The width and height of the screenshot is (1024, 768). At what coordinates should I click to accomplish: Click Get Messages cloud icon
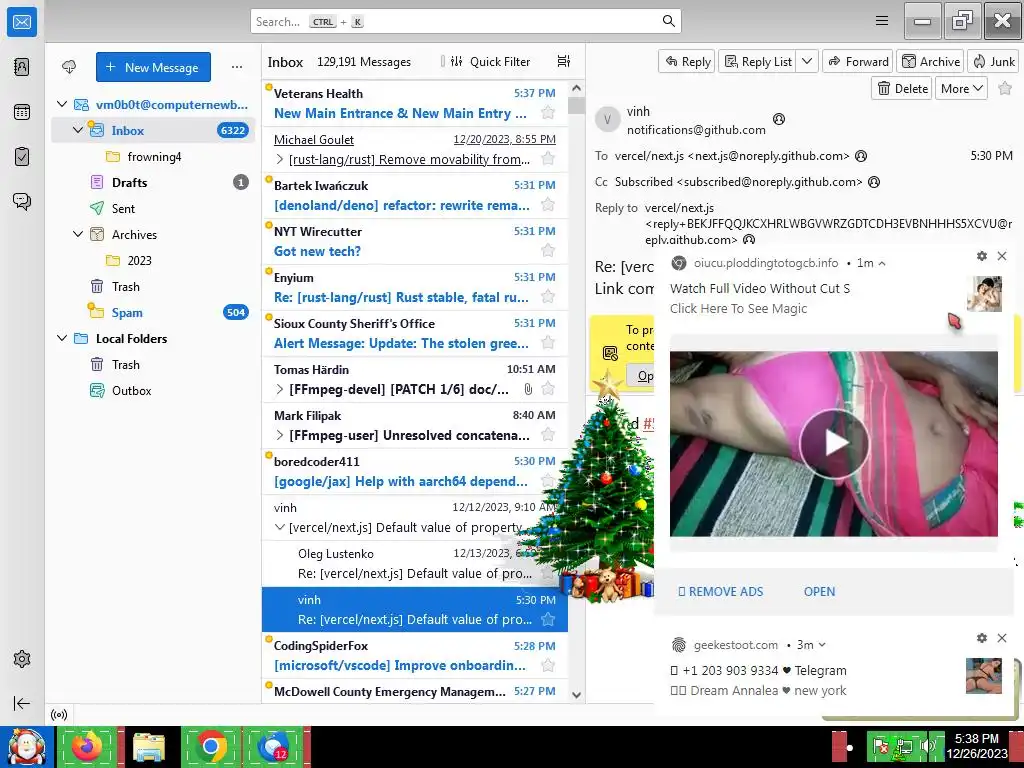(69, 67)
